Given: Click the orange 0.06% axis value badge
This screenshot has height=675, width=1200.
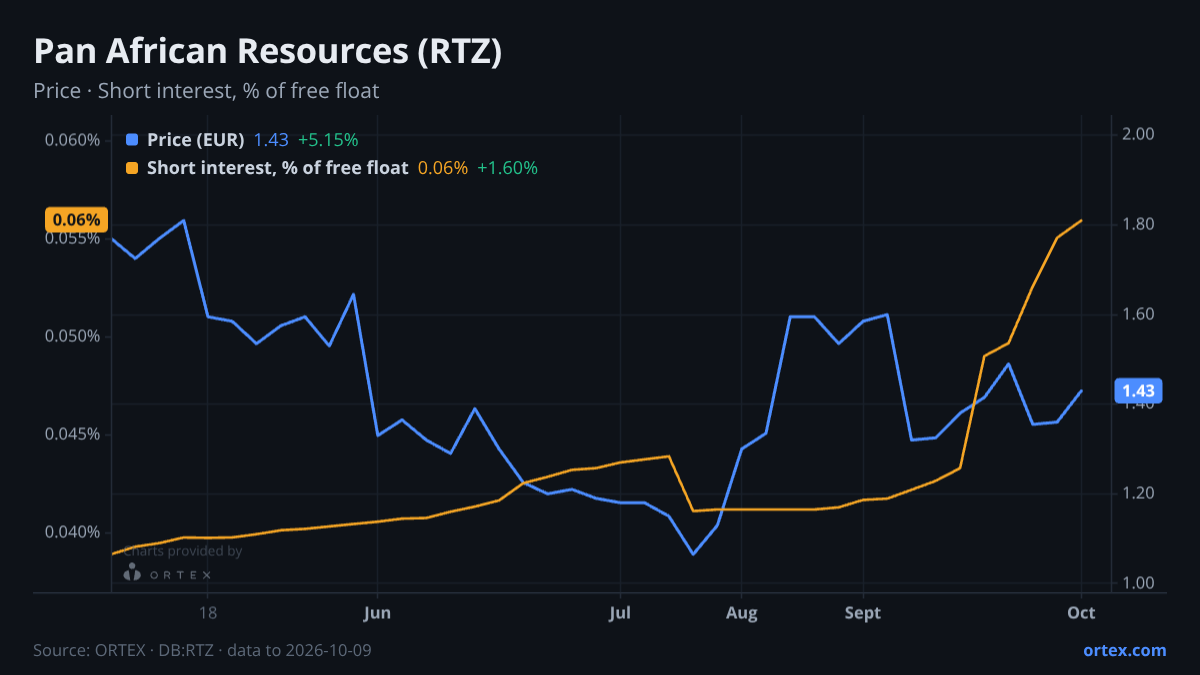Looking at the screenshot, I should click(x=76, y=220).
